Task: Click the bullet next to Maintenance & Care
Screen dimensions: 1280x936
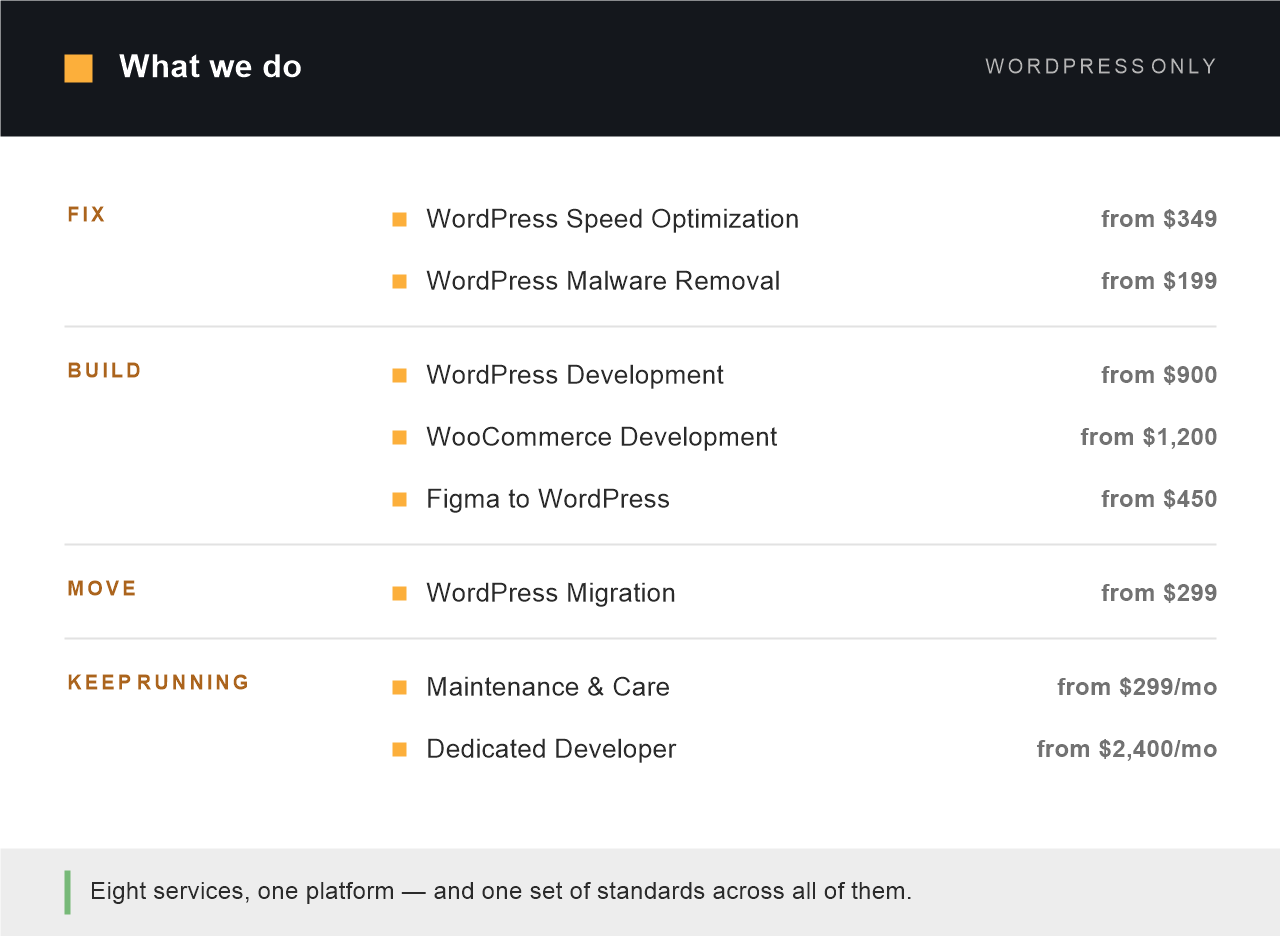Action: point(400,688)
